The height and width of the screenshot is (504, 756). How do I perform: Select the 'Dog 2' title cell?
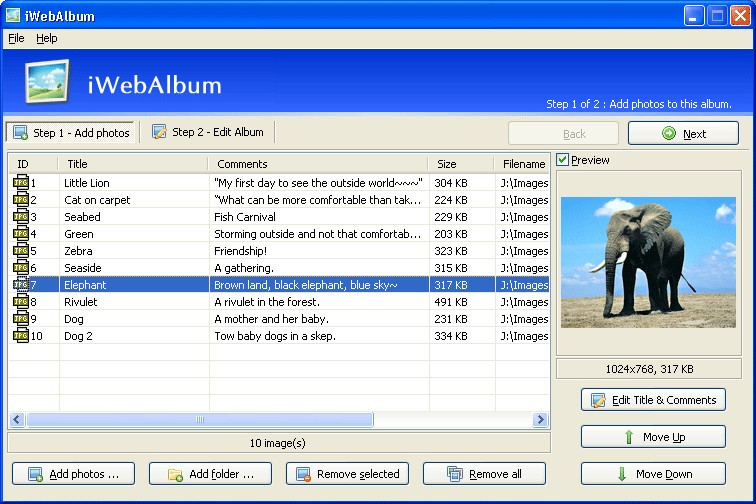click(x=78, y=336)
